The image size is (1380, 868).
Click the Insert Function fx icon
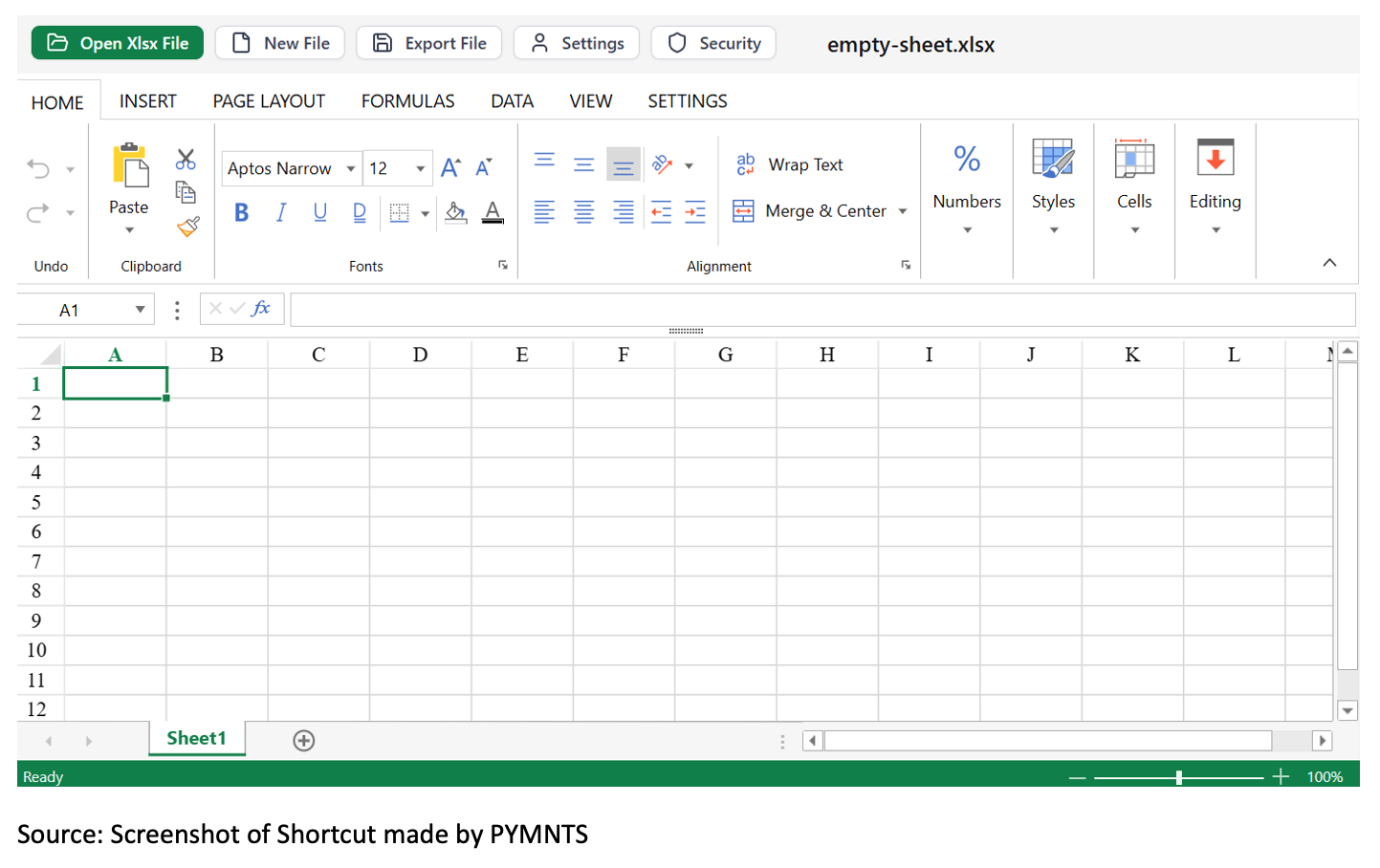(261, 309)
